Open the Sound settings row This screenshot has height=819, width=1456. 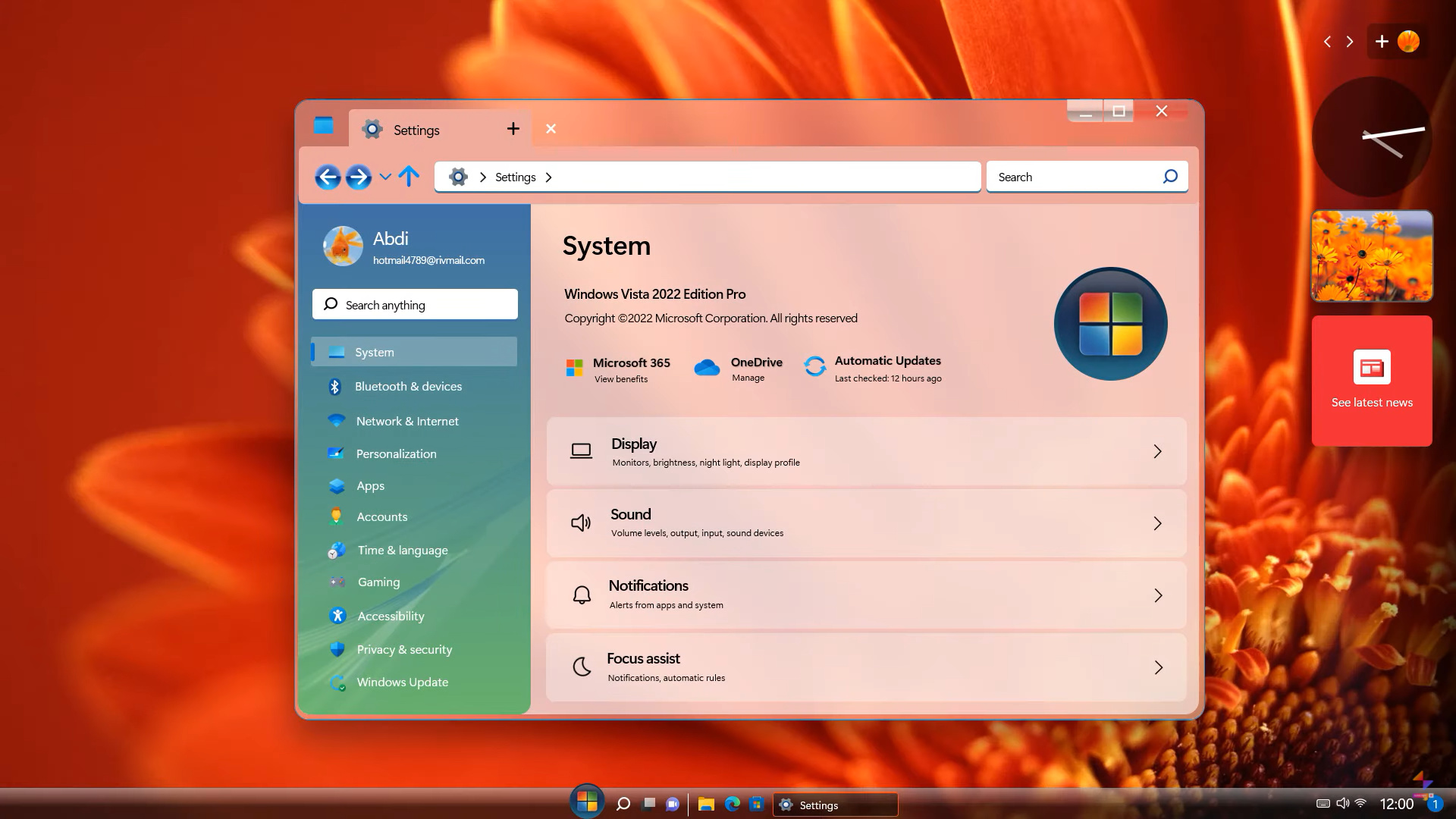(x=866, y=523)
